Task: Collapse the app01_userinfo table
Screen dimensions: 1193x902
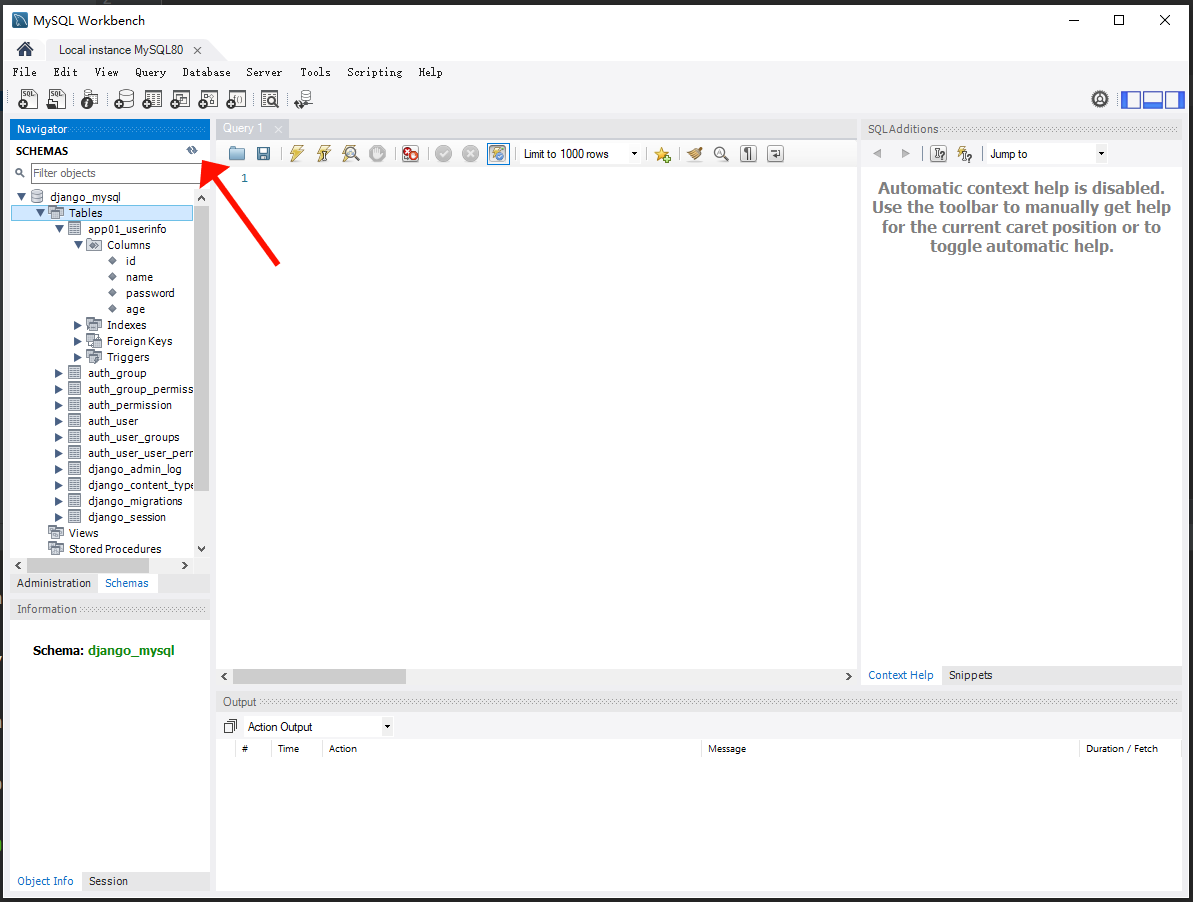Action: click(59, 229)
